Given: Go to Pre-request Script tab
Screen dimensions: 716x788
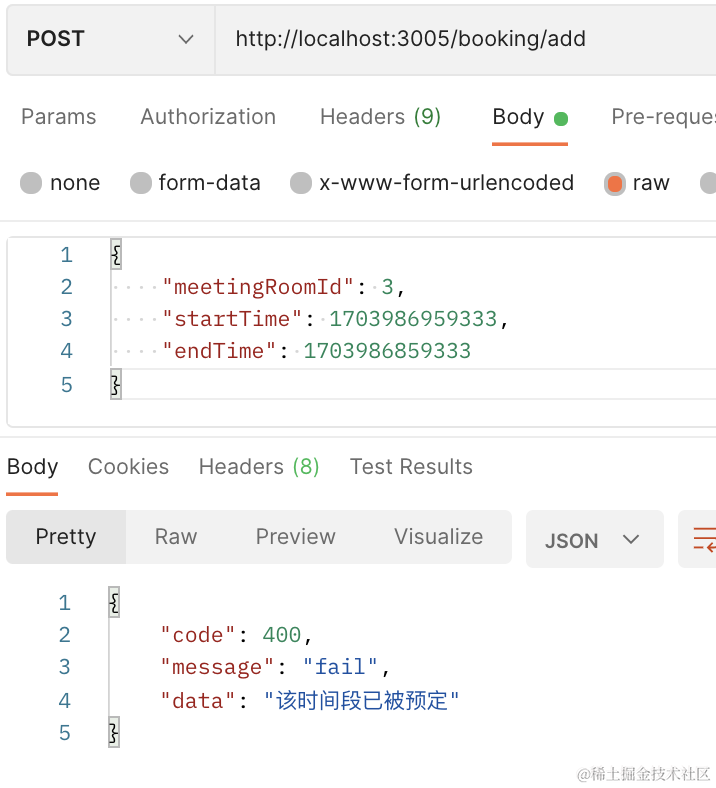Looking at the screenshot, I should [662, 117].
